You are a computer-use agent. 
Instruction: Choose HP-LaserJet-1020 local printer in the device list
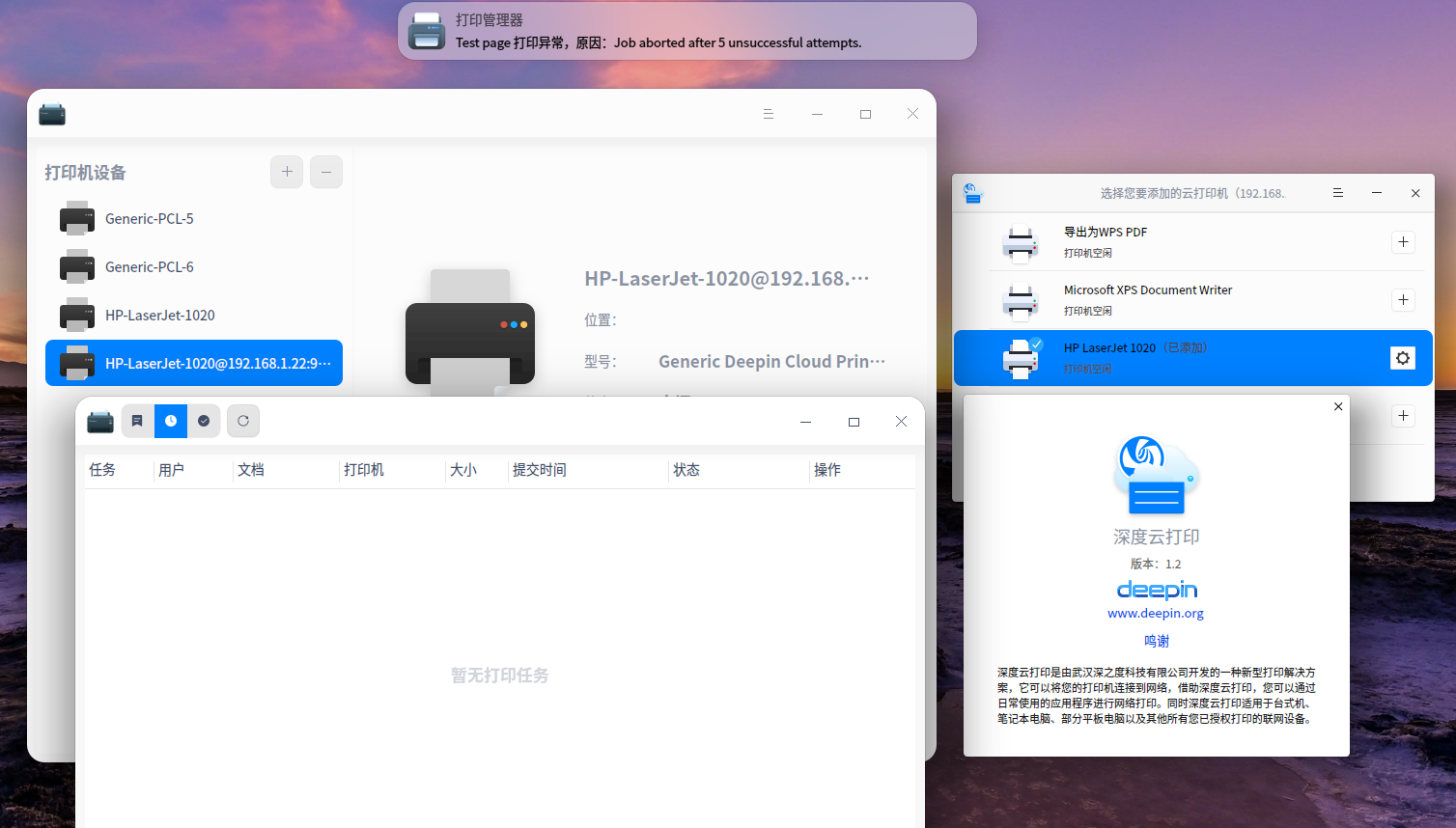tap(194, 316)
